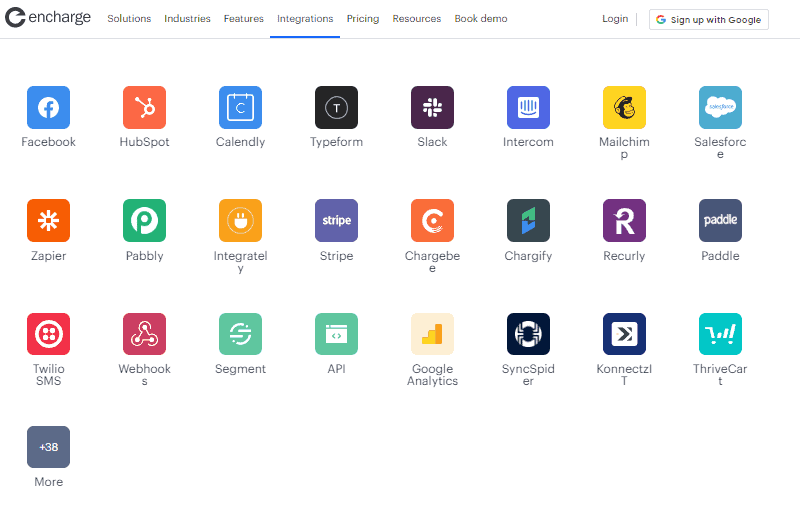Click the 'Slack' label text
The image size is (800, 507).
pyautogui.click(x=432, y=142)
